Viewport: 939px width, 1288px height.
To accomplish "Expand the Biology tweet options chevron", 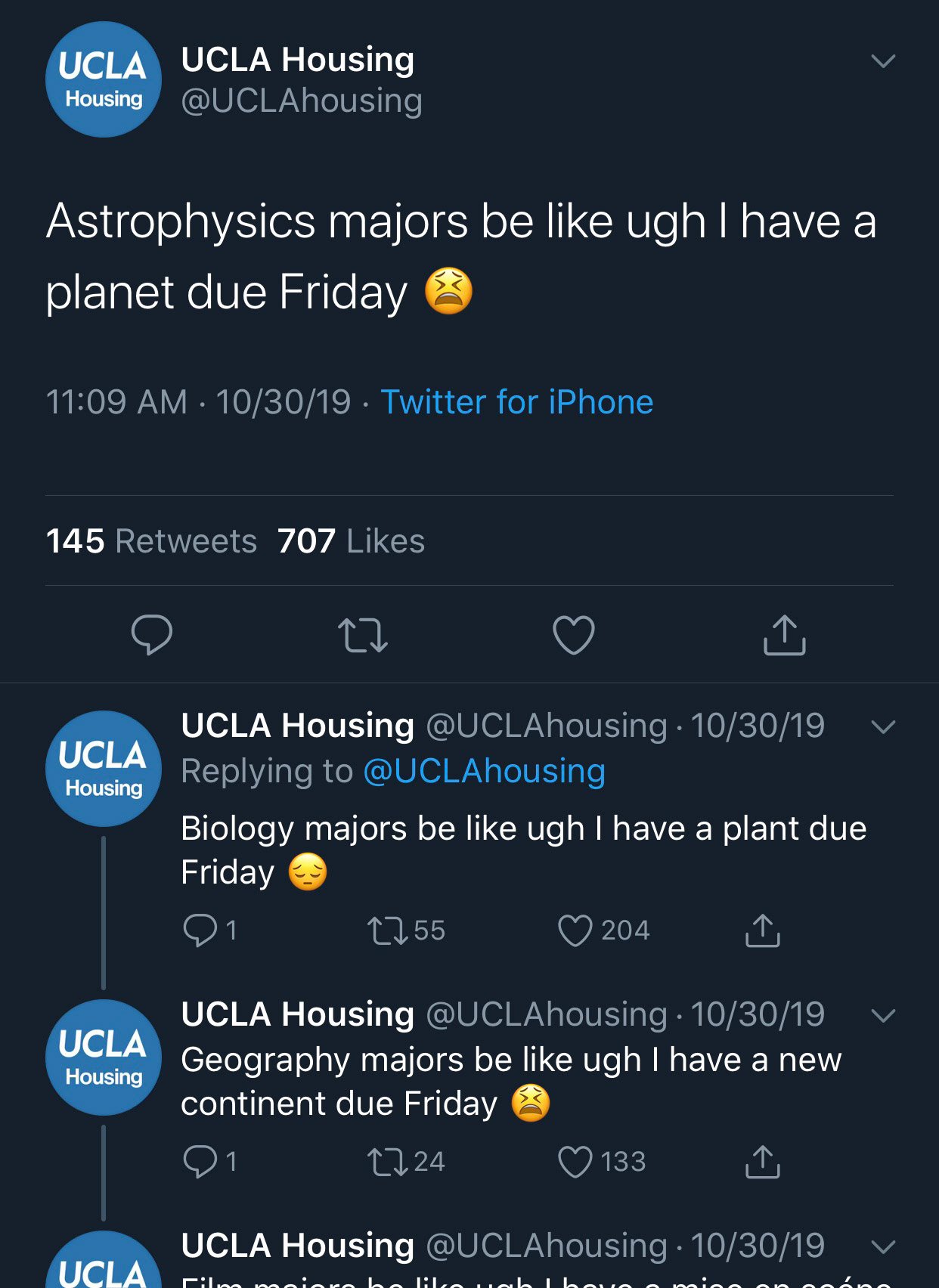I will pyautogui.click(x=882, y=727).
